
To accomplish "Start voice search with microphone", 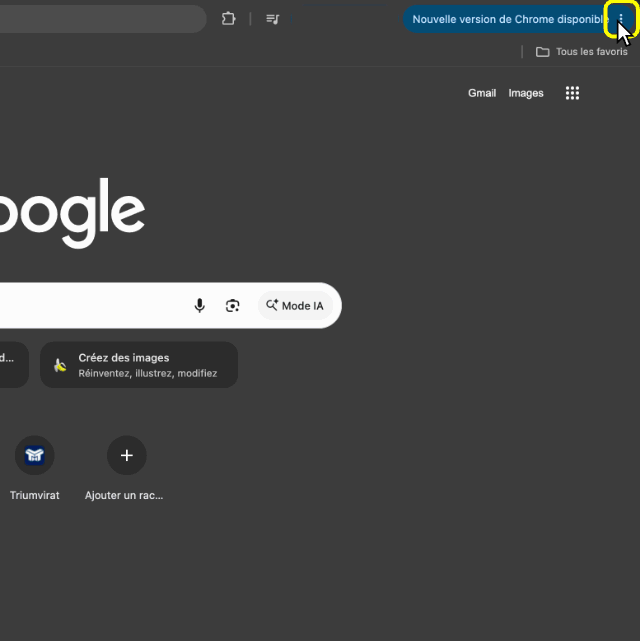I will coord(199,305).
